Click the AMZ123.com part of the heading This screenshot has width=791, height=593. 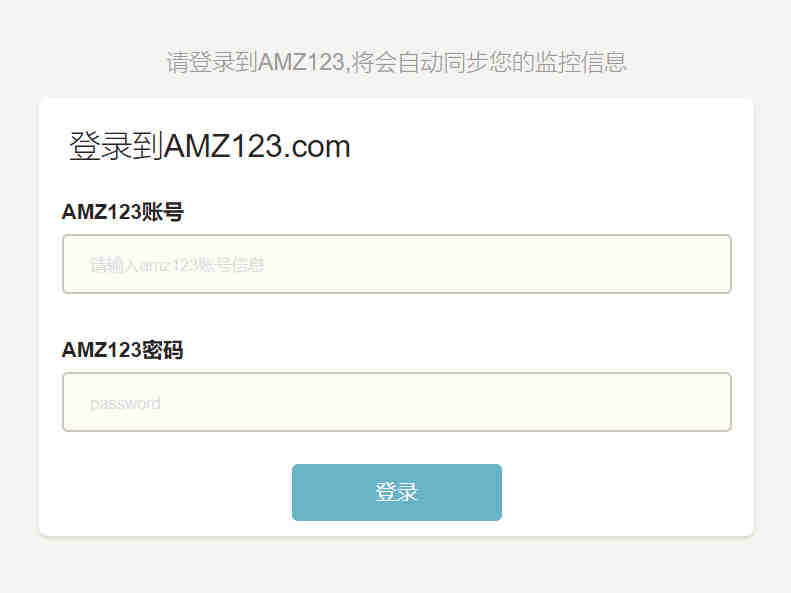click(x=257, y=147)
